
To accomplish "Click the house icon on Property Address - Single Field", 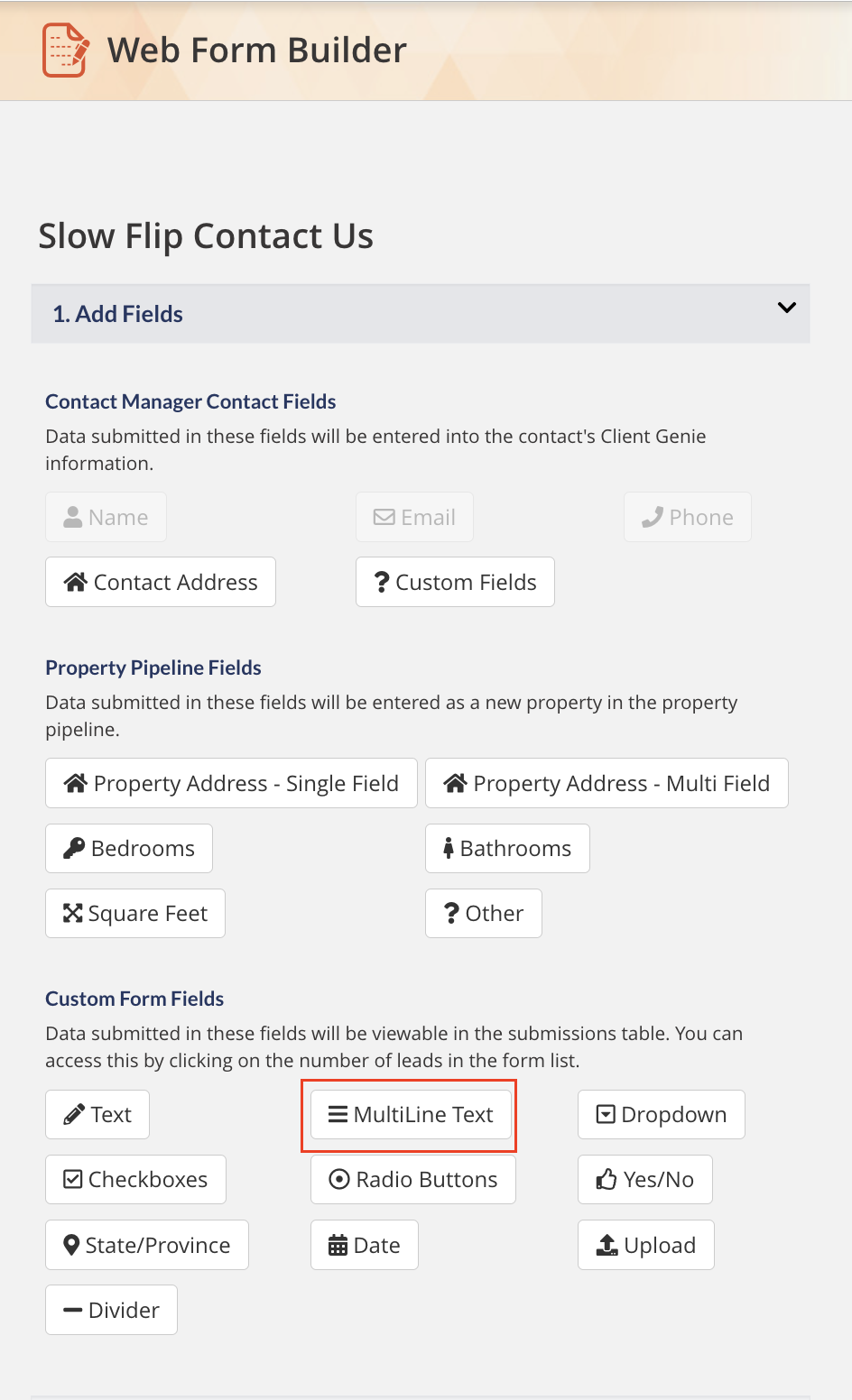I will coord(76,783).
